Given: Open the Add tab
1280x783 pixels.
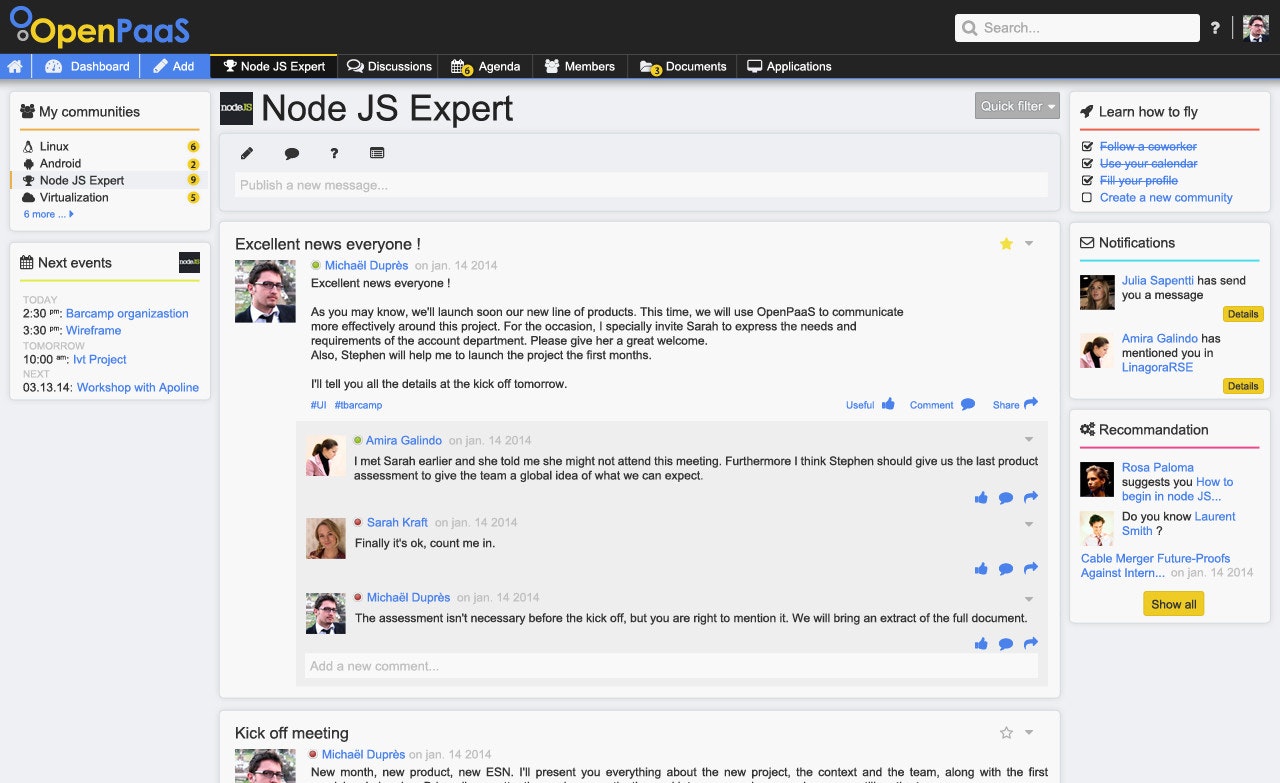Looking at the screenshot, I should pos(175,66).
